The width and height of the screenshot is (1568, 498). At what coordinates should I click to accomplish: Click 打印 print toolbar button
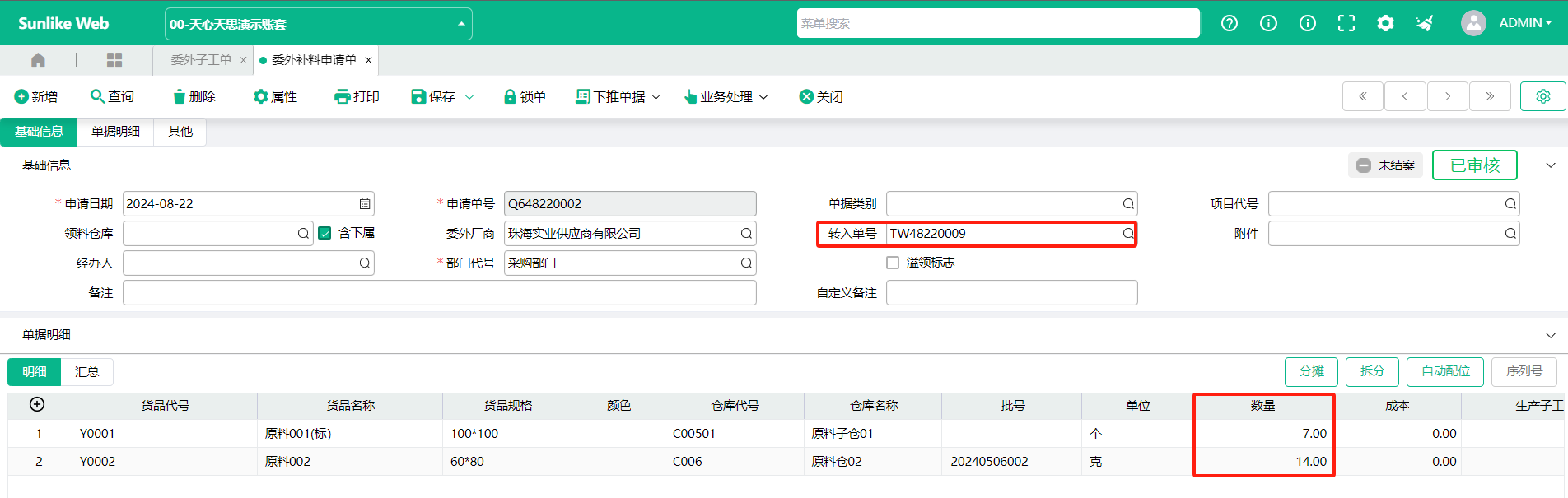pos(357,96)
